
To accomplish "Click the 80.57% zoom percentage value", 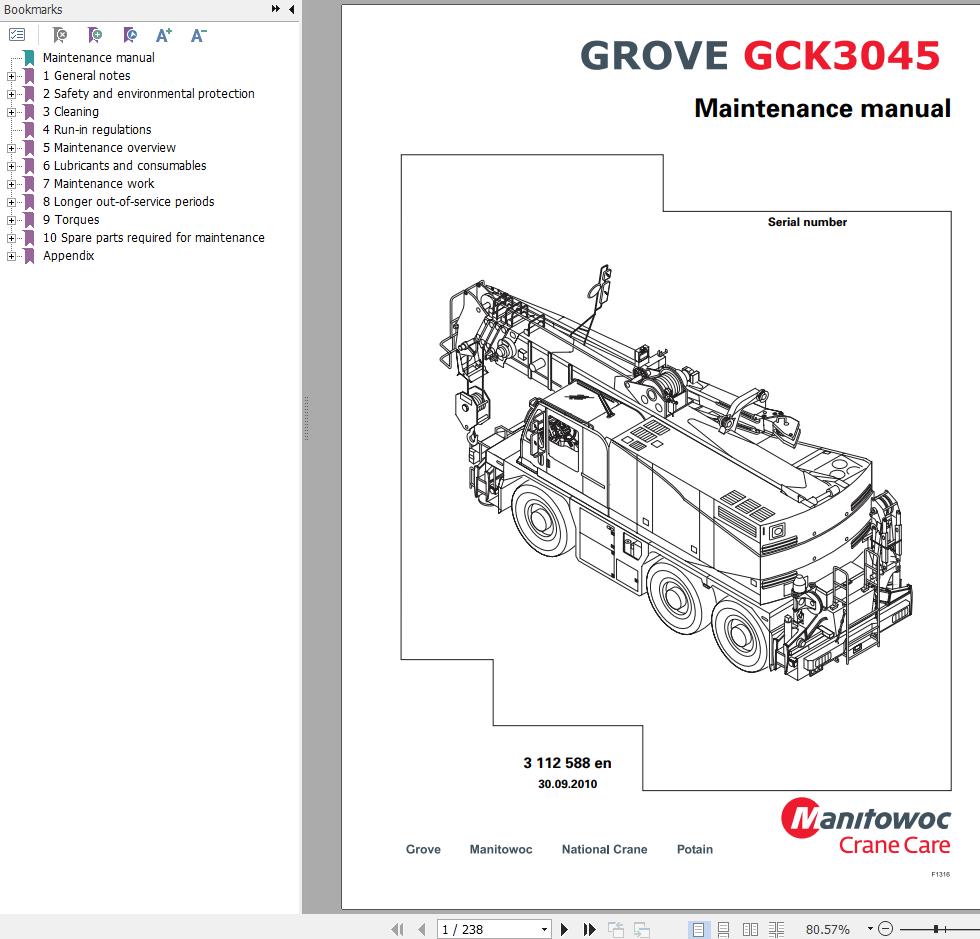I will point(828,930).
